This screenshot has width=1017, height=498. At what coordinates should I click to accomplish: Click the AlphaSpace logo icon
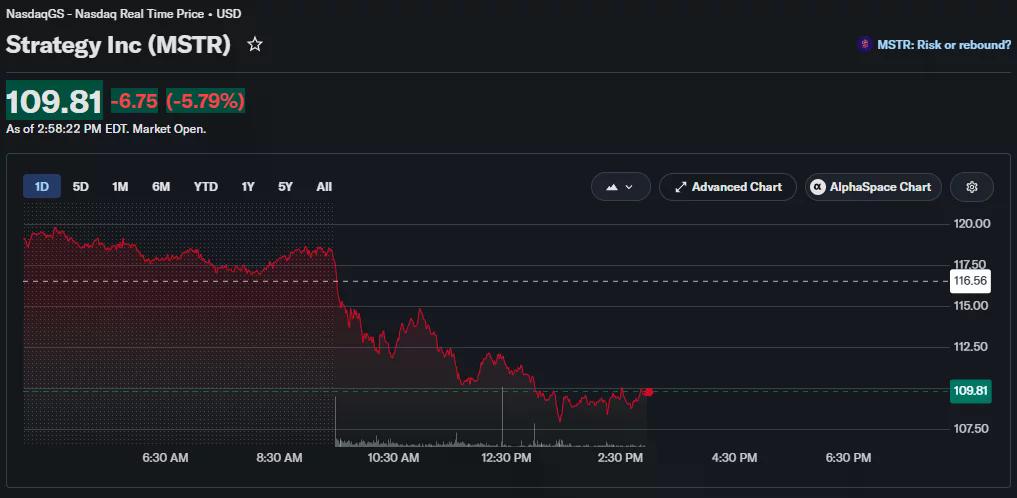[x=818, y=187]
